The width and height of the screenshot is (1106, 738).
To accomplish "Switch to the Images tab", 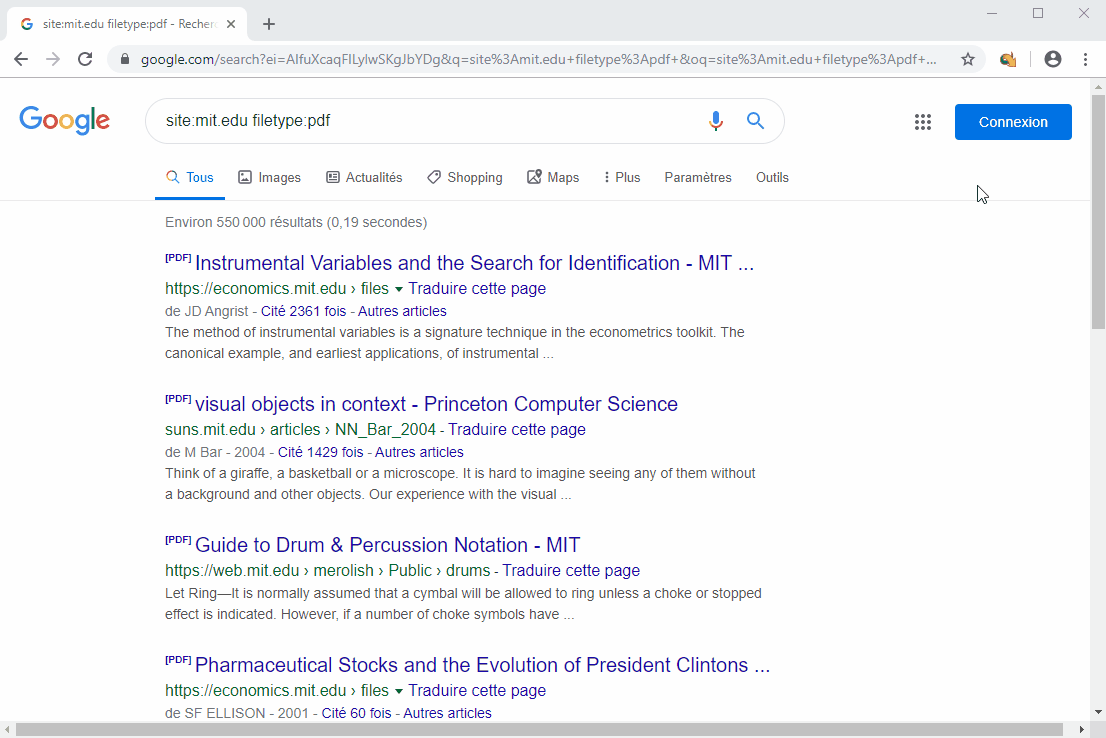I will click(x=269, y=178).
